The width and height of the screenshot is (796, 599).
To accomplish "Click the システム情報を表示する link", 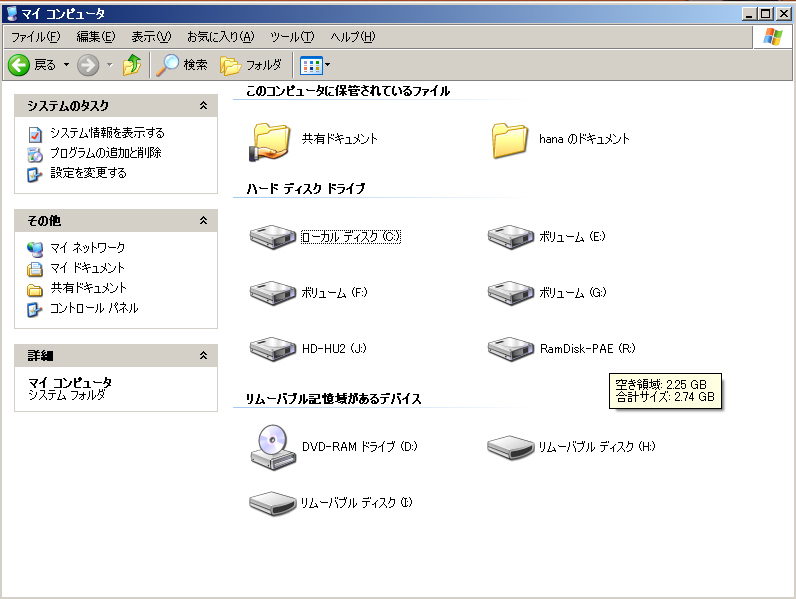I will pyautogui.click(x=107, y=133).
